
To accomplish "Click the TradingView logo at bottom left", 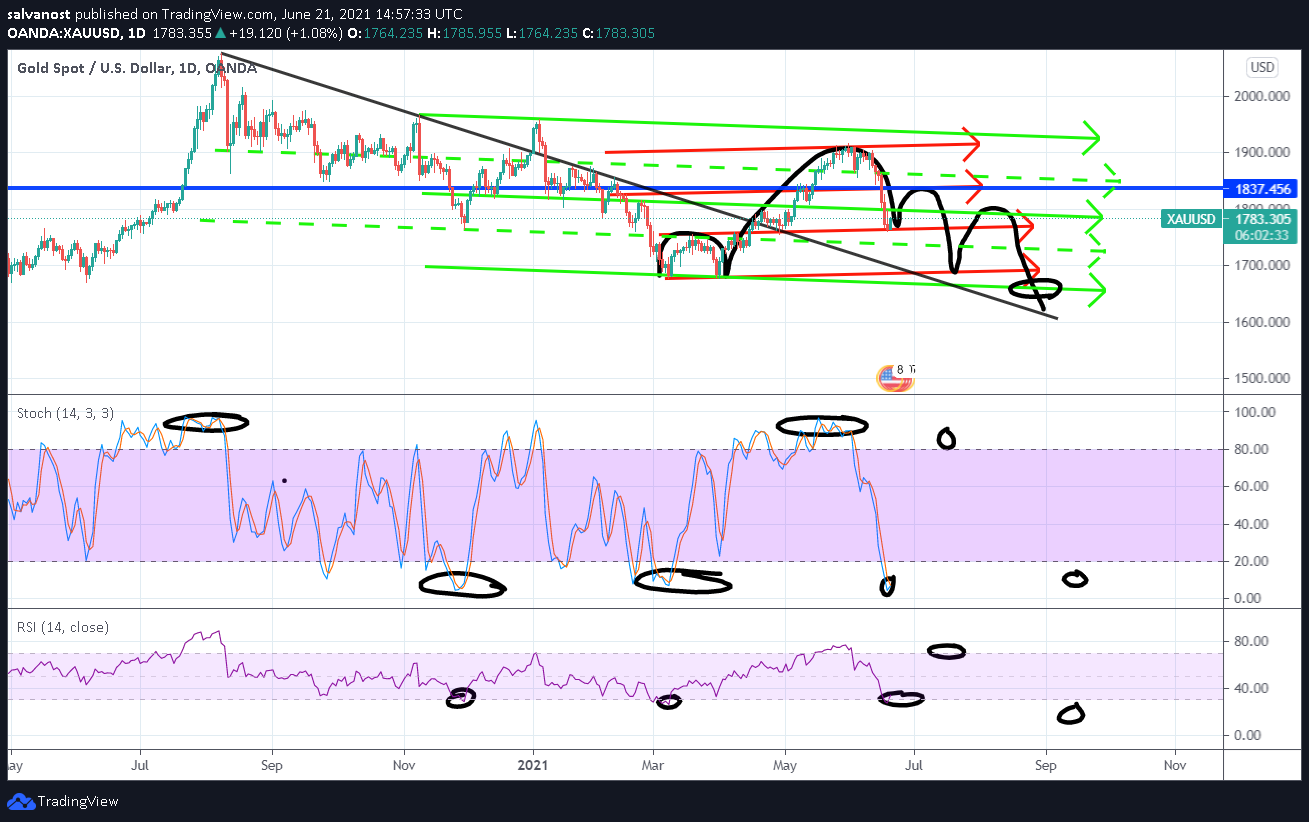I will (63, 801).
